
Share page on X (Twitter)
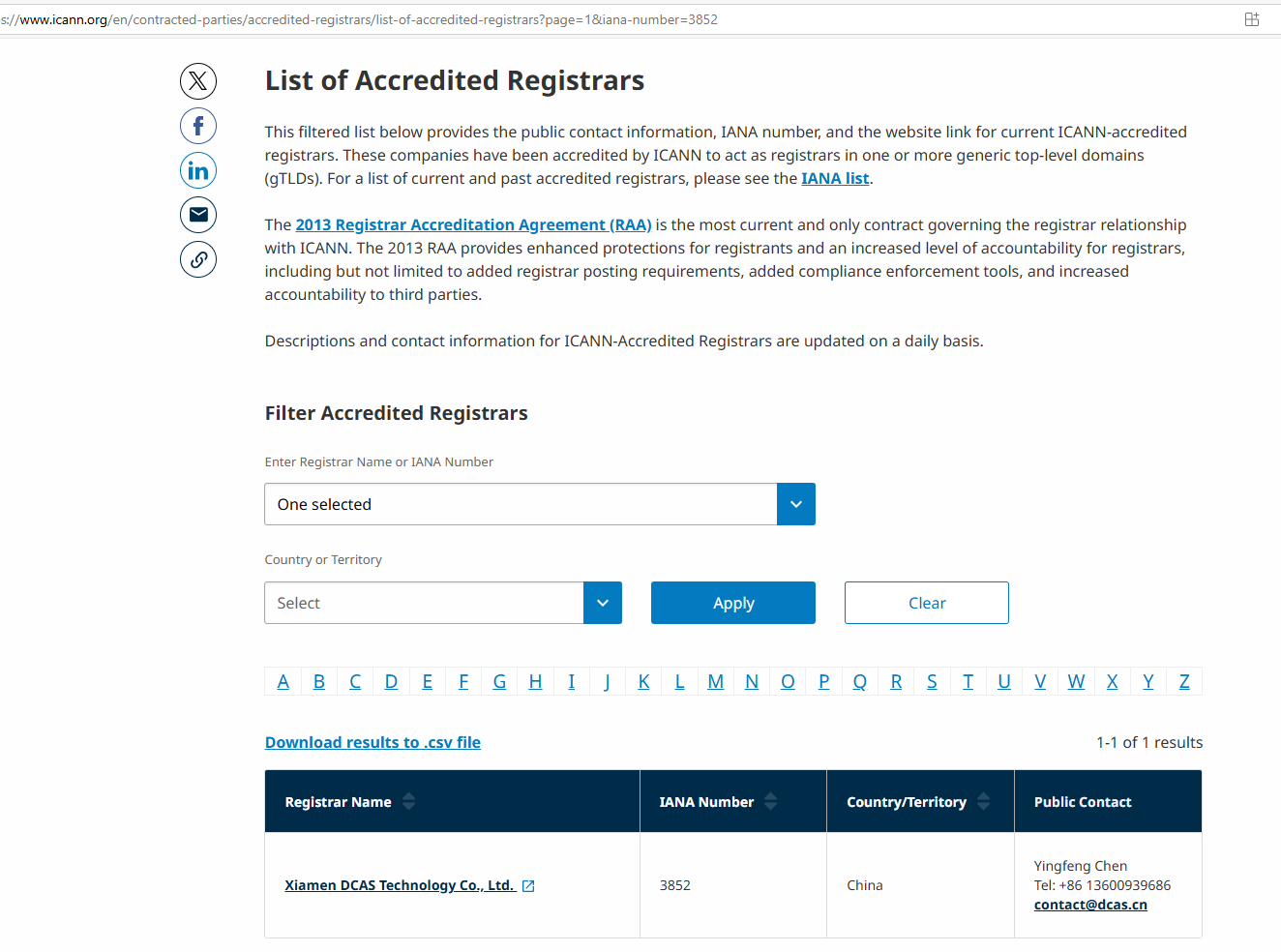198,81
